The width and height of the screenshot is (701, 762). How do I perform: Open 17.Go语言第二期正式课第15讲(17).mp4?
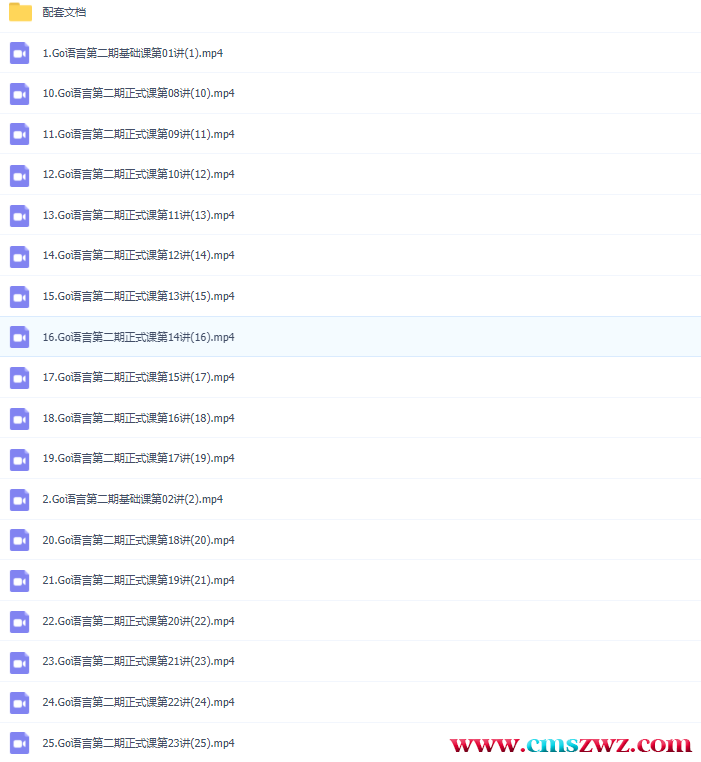(x=138, y=377)
